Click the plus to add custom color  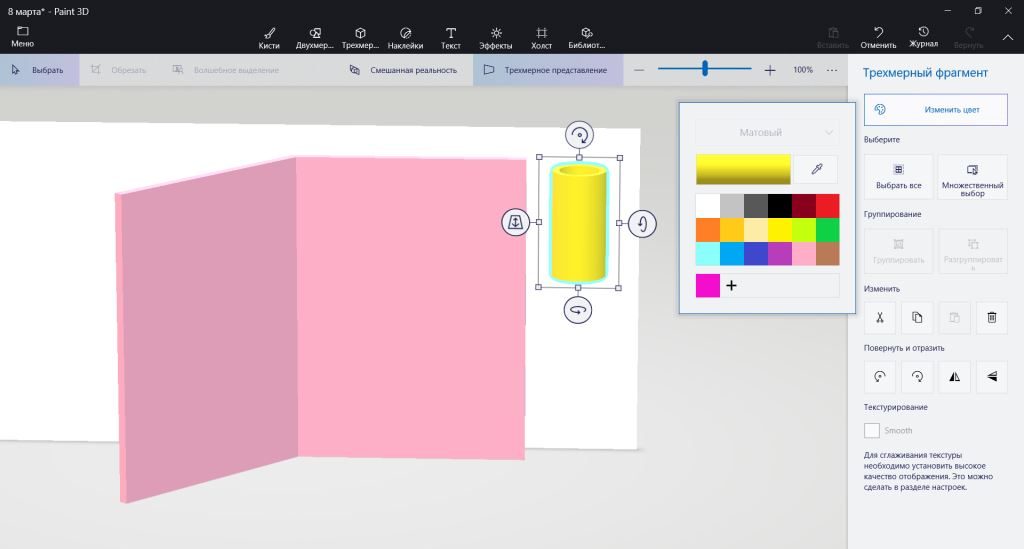731,286
